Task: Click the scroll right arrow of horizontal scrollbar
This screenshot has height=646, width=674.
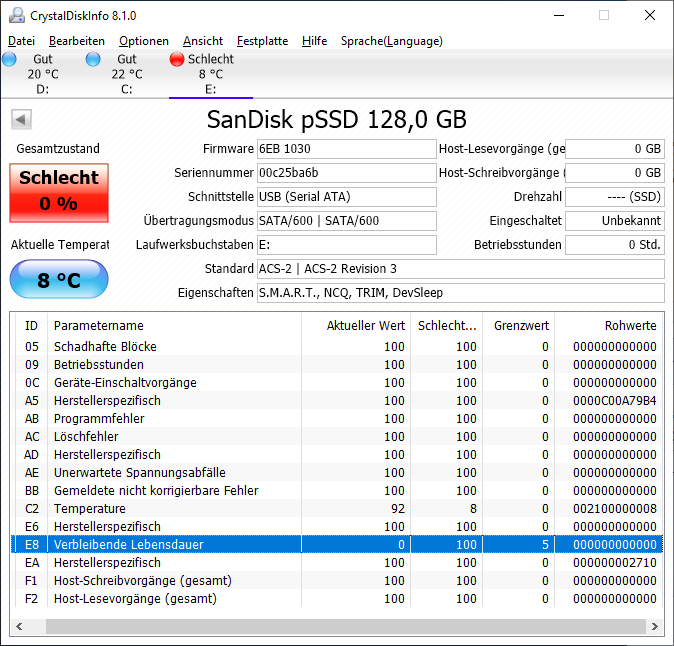Action: coord(655,626)
